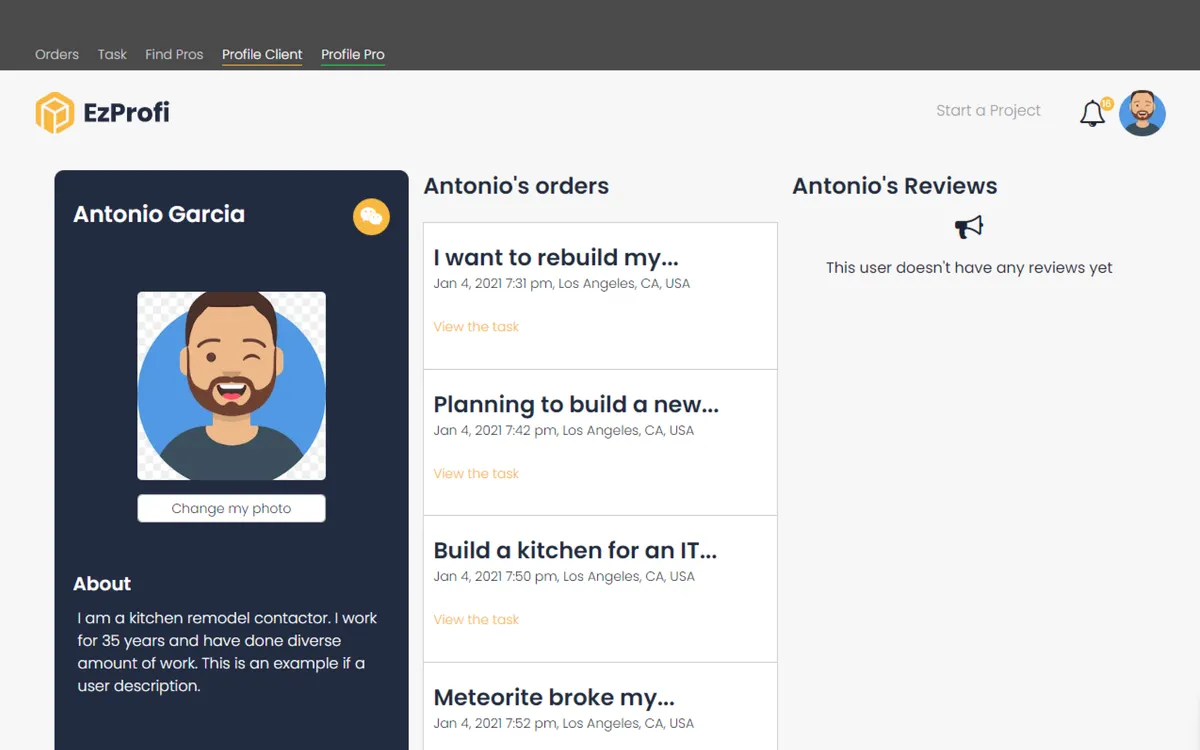View the task posted at 7:42 pm

[x=476, y=474]
